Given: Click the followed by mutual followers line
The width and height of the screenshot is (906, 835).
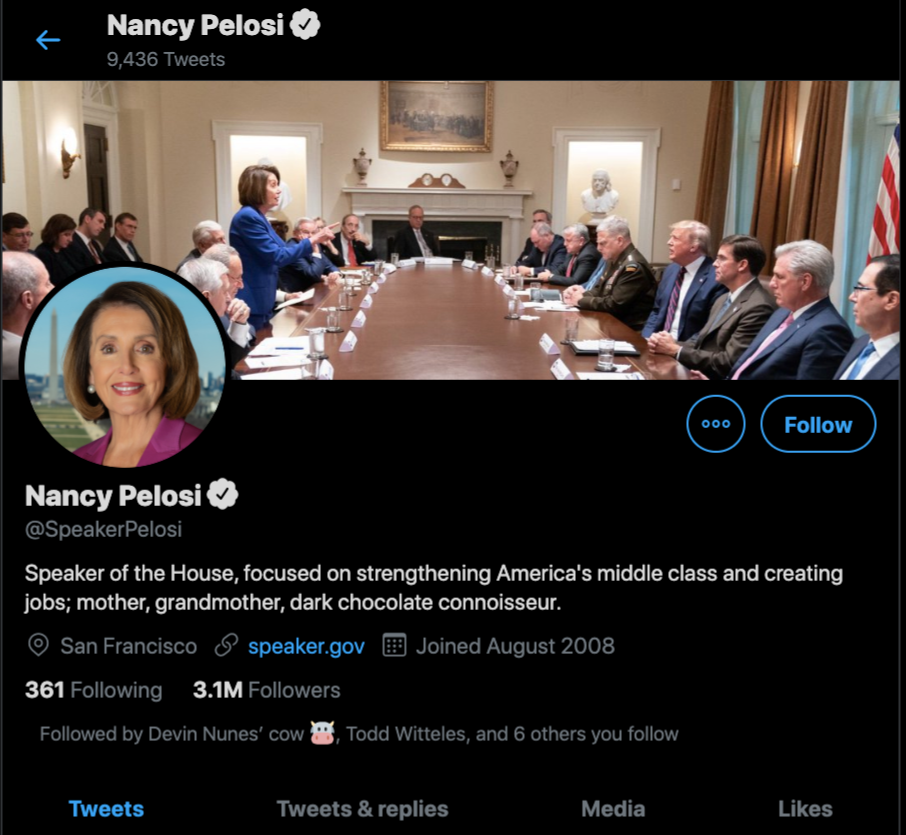Looking at the screenshot, I should (x=359, y=734).
